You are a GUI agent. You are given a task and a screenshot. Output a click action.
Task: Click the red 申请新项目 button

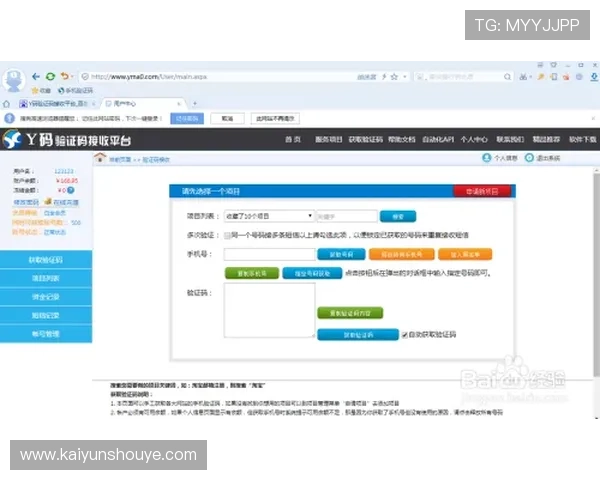(x=481, y=190)
